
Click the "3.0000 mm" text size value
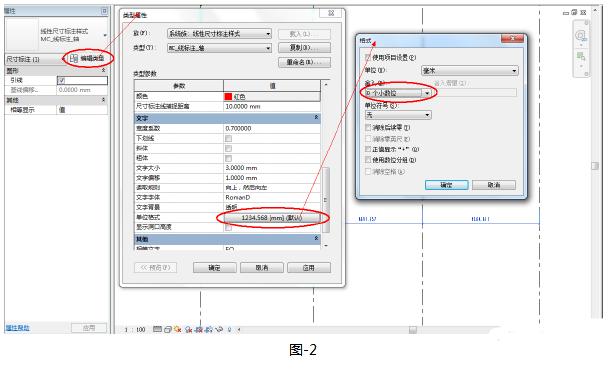pos(272,168)
